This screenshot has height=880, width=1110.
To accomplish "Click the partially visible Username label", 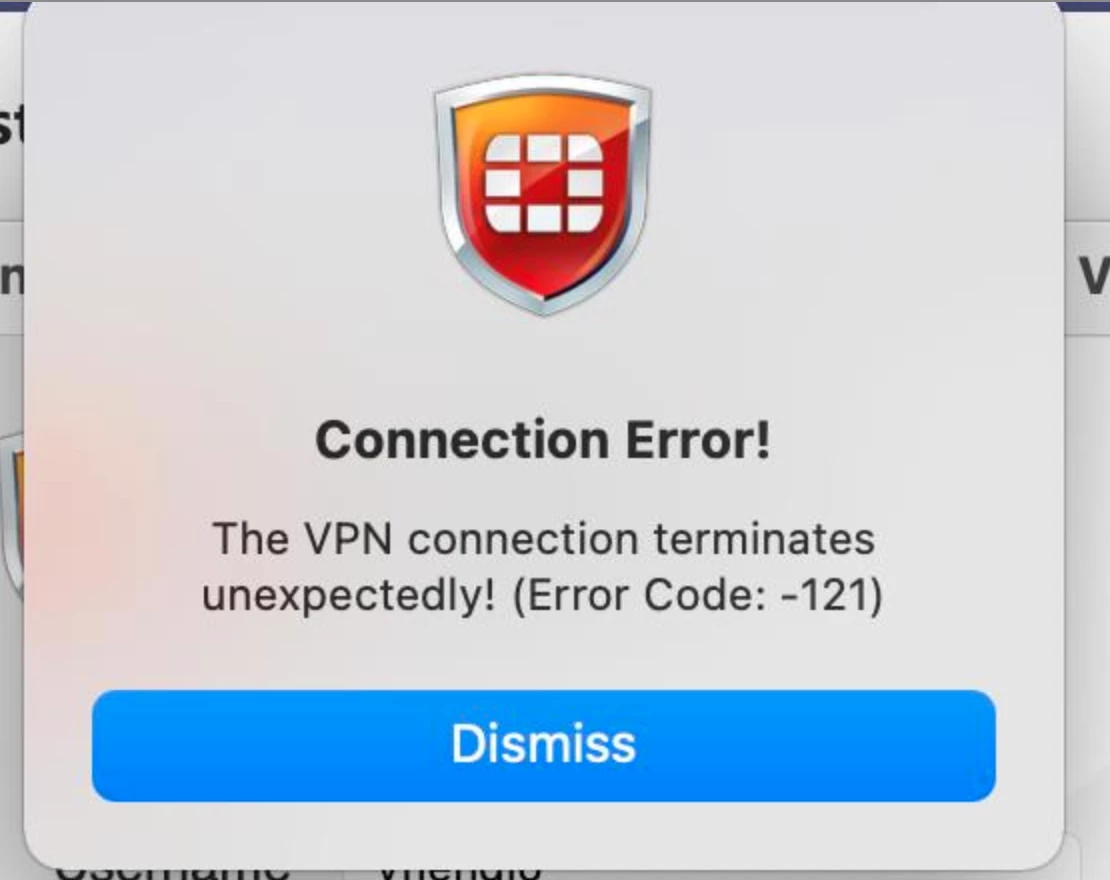I will (x=172, y=869).
